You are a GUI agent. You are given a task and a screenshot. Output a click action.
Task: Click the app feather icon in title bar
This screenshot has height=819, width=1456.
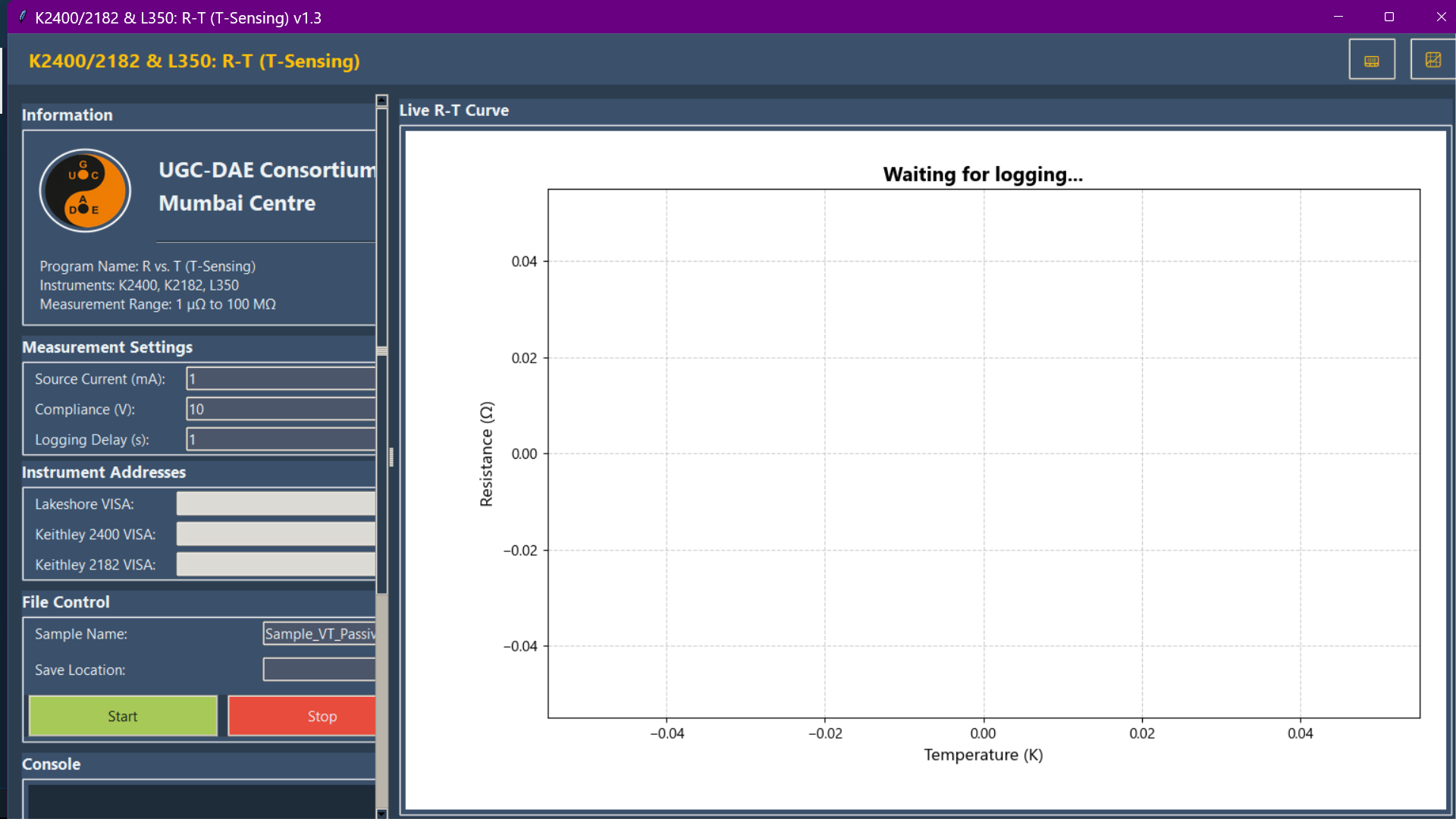pos(22,17)
